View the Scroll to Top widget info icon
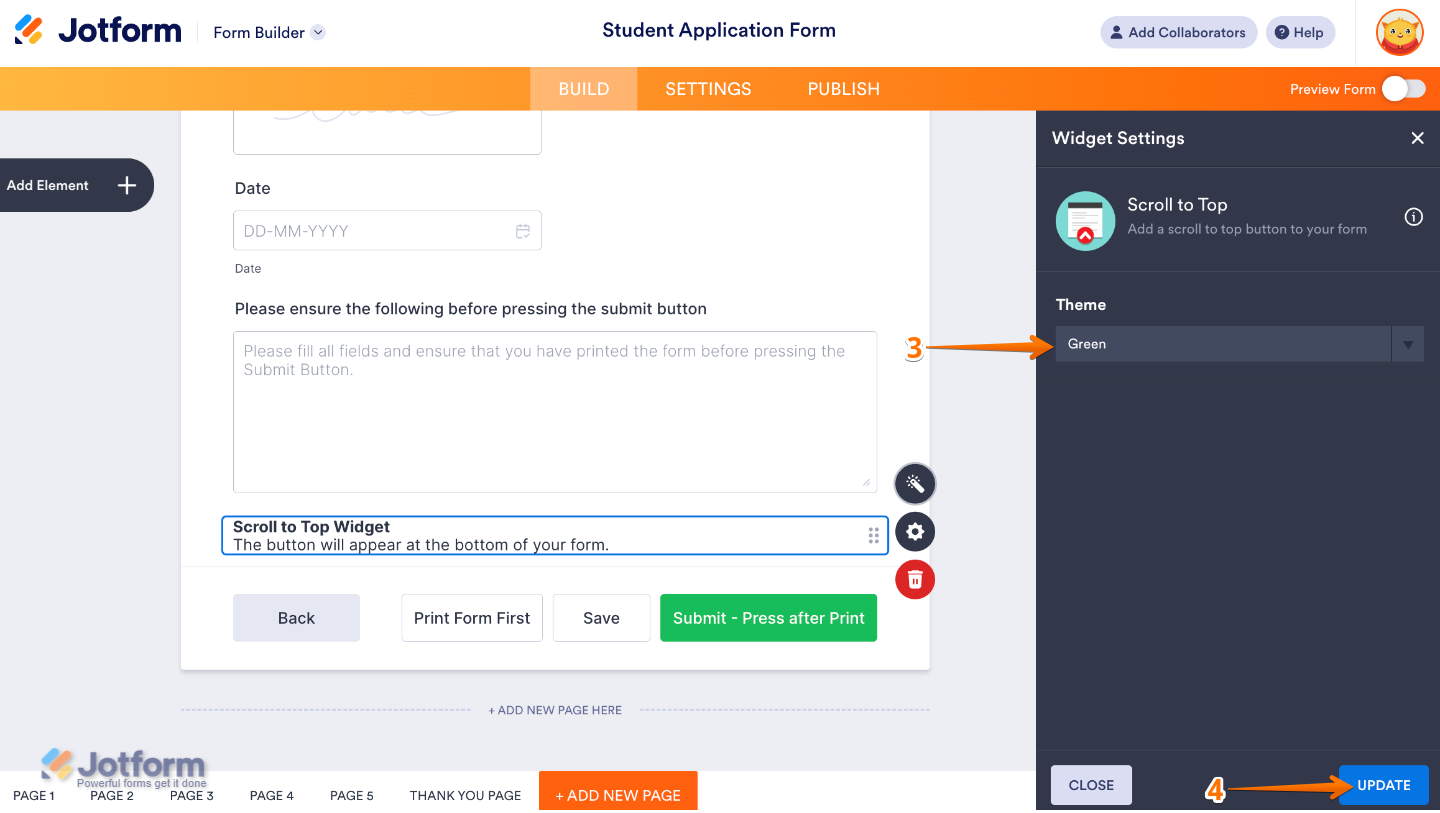This screenshot has width=1440, height=813. coord(1413,216)
